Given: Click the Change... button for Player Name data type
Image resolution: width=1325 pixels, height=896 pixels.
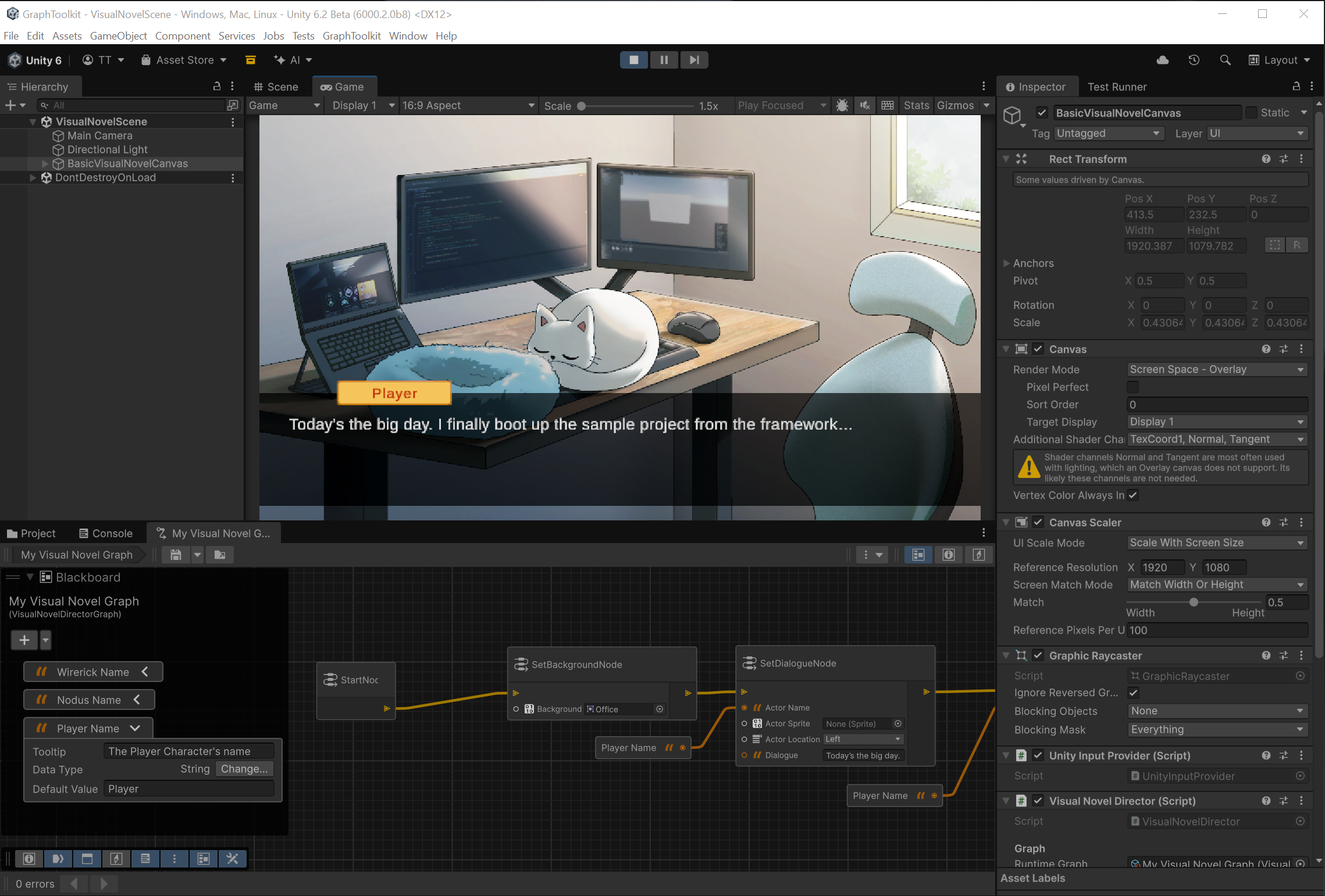Looking at the screenshot, I should click(x=244, y=769).
